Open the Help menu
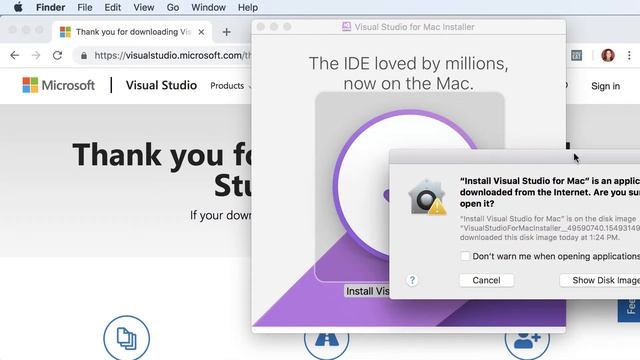 tap(248, 7)
